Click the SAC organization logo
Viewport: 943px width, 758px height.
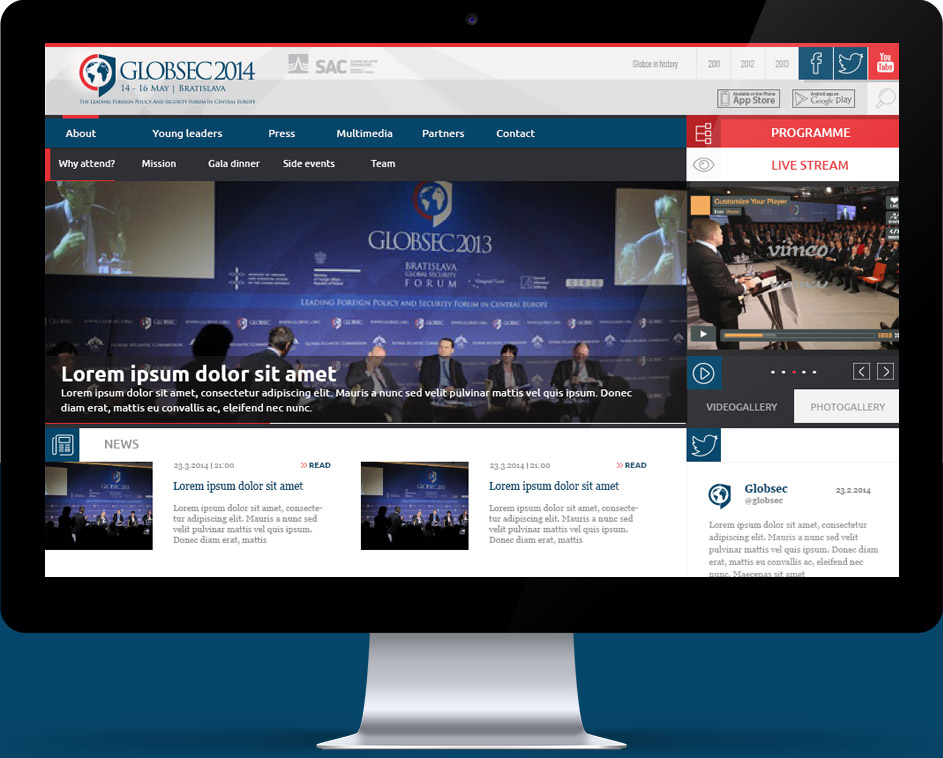[332, 64]
